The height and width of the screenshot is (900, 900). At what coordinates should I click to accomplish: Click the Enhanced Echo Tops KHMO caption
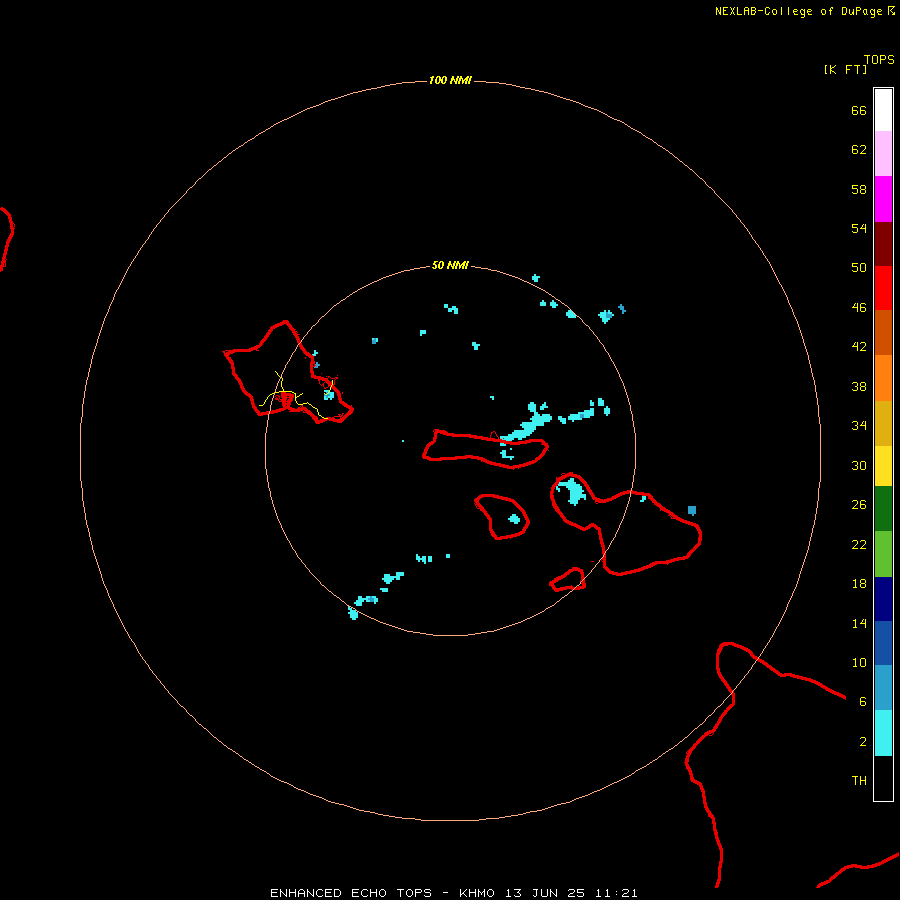click(x=453, y=893)
